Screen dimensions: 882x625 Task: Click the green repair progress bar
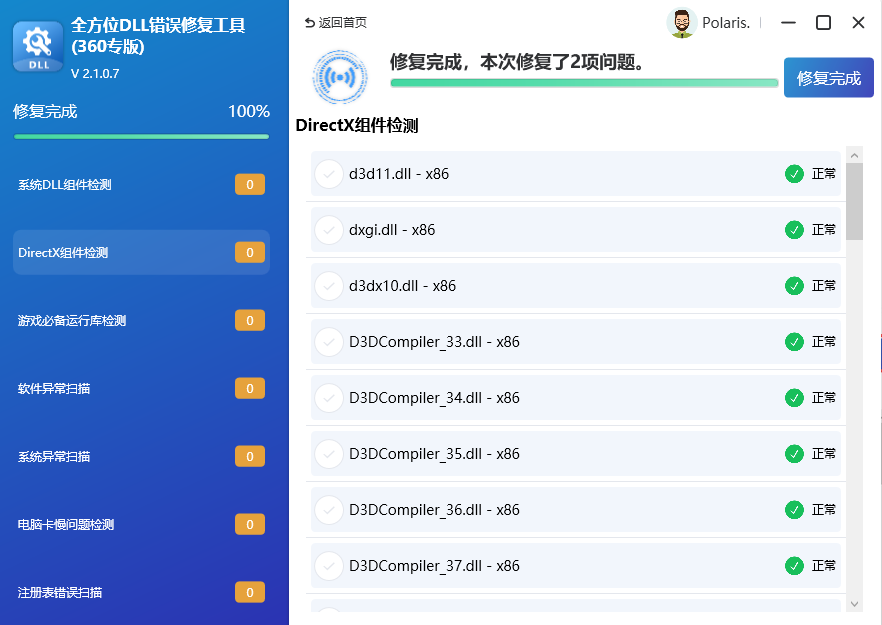click(x=583, y=83)
